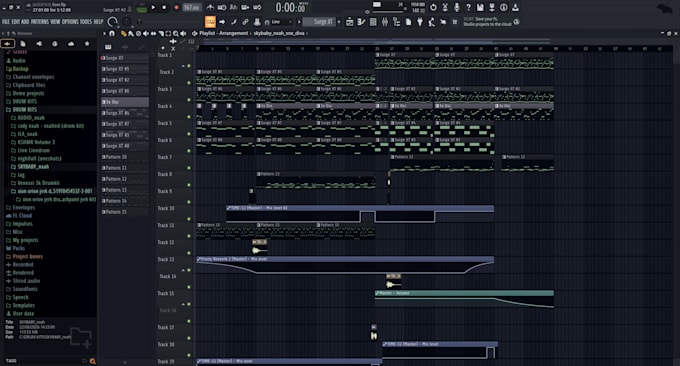Toggle the playlist magnet snap icon
Image resolution: width=680 pixels, height=366 pixels.
tap(112, 33)
